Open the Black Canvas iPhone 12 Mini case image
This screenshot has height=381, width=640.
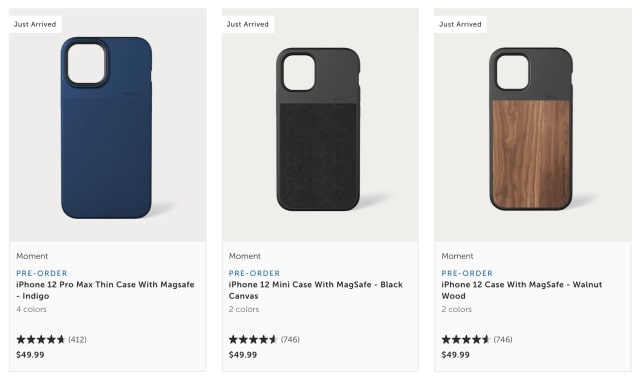pyautogui.click(x=320, y=125)
